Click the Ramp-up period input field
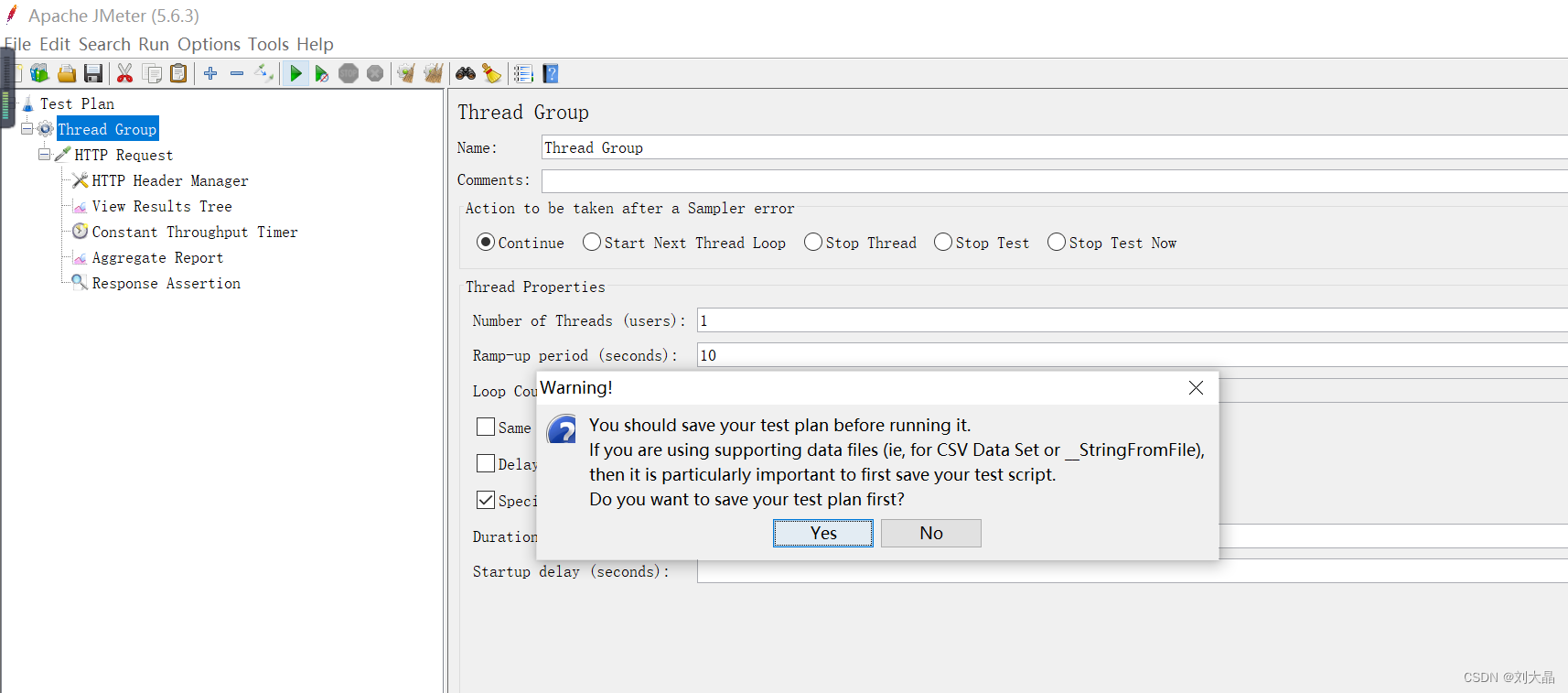The height and width of the screenshot is (693, 1568). click(1133, 355)
